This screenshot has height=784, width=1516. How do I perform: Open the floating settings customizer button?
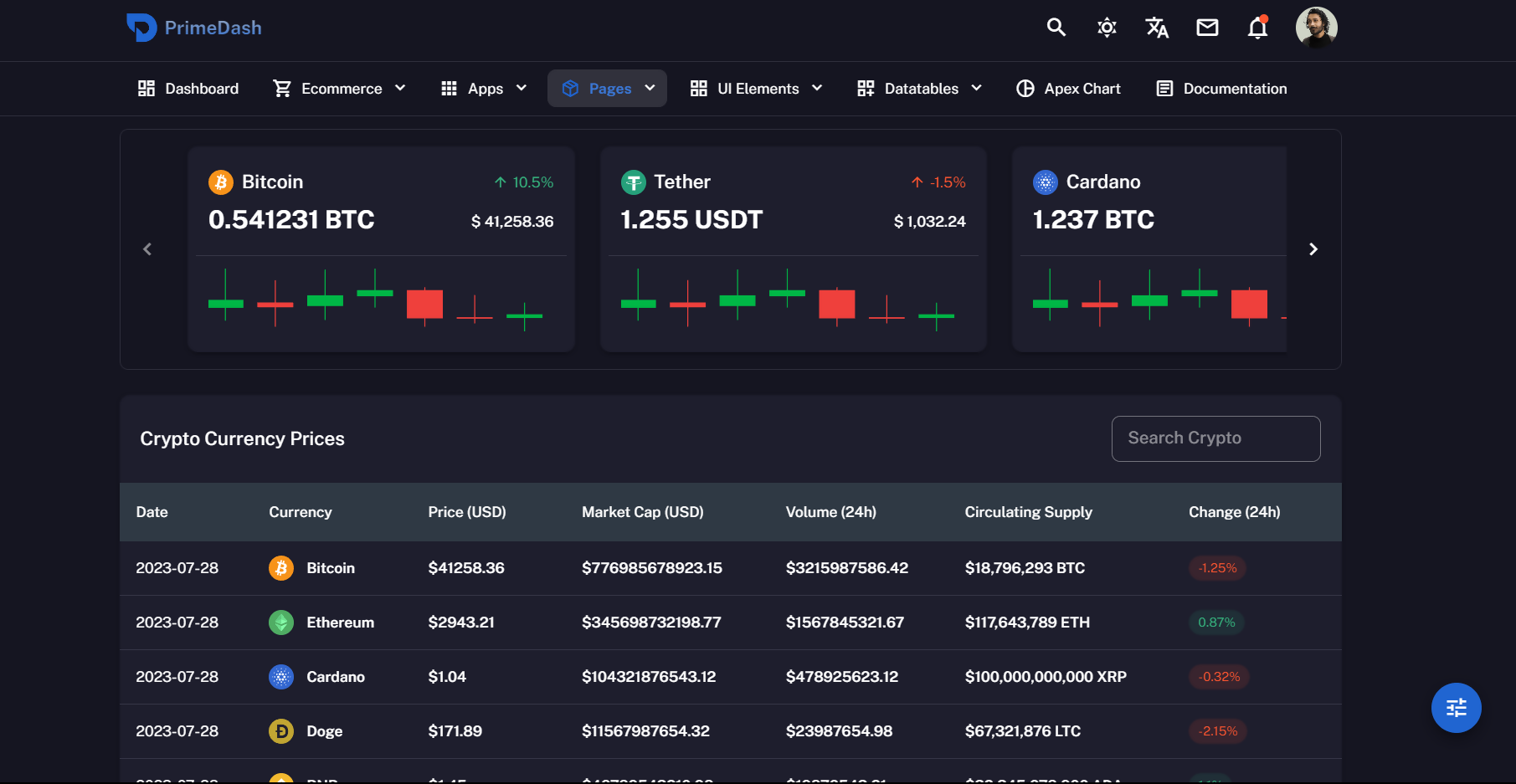point(1456,708)
